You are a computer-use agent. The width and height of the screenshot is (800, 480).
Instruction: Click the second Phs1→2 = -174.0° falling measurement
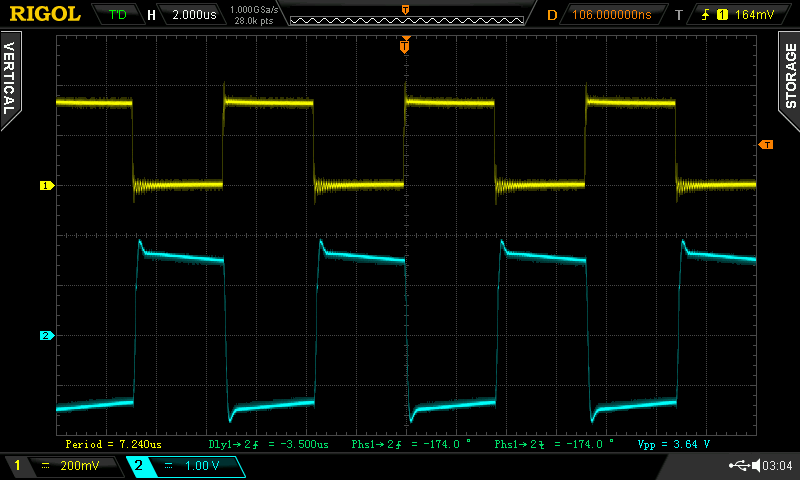tap(554, 444)
